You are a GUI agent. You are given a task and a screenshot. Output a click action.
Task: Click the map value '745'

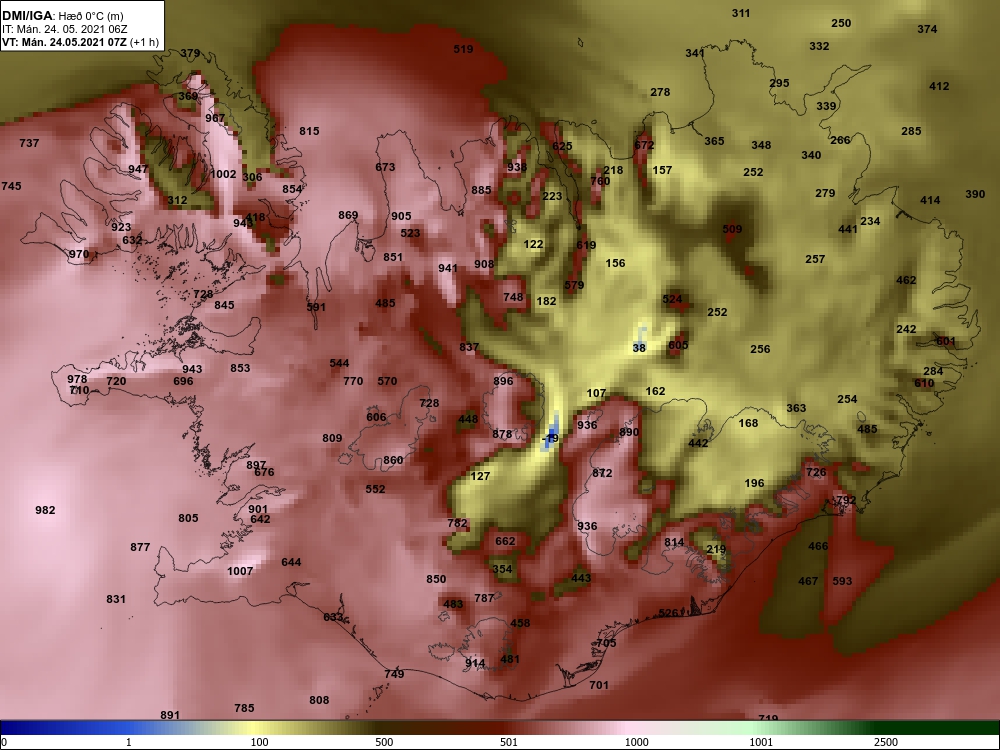click(11, 186)
